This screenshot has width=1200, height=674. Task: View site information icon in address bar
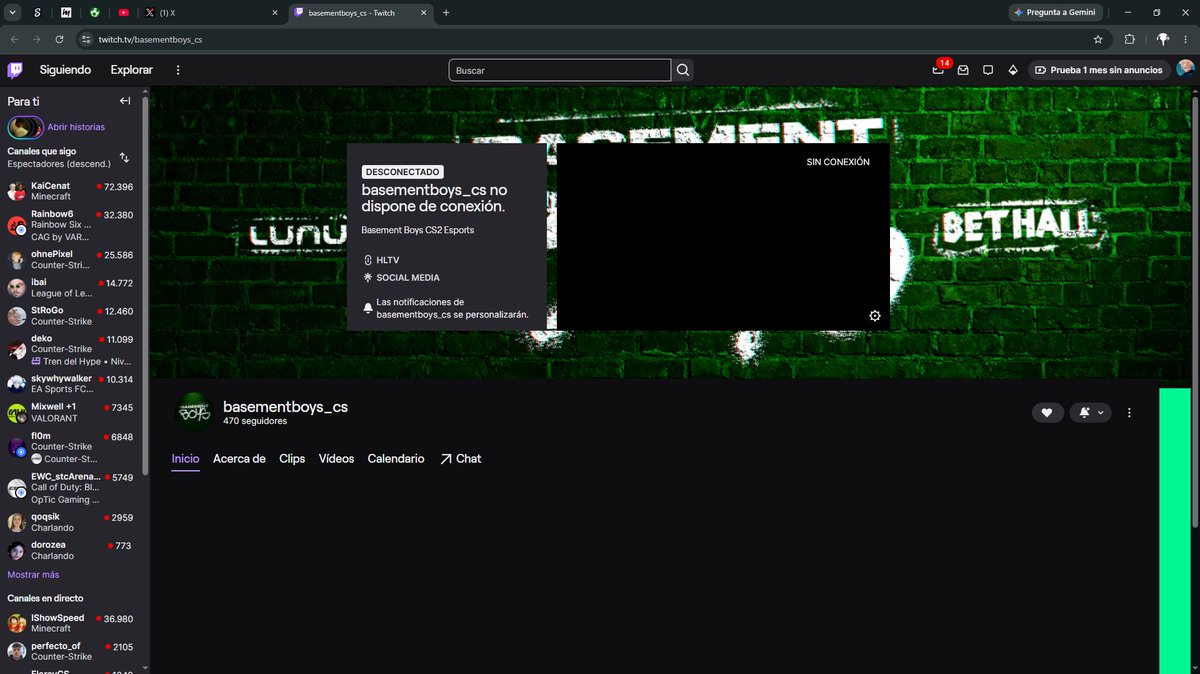(x=86, y=39)
